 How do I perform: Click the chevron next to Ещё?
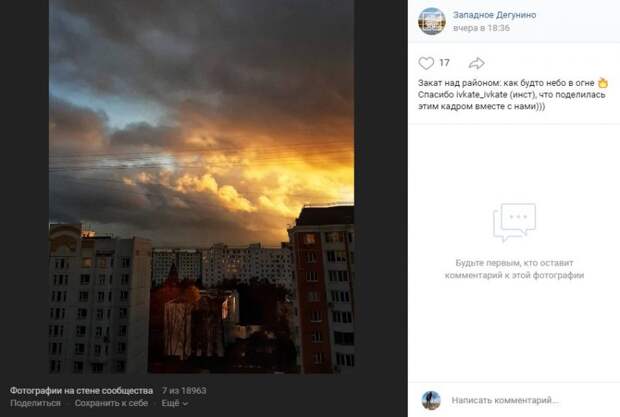[x=185, y=404]
